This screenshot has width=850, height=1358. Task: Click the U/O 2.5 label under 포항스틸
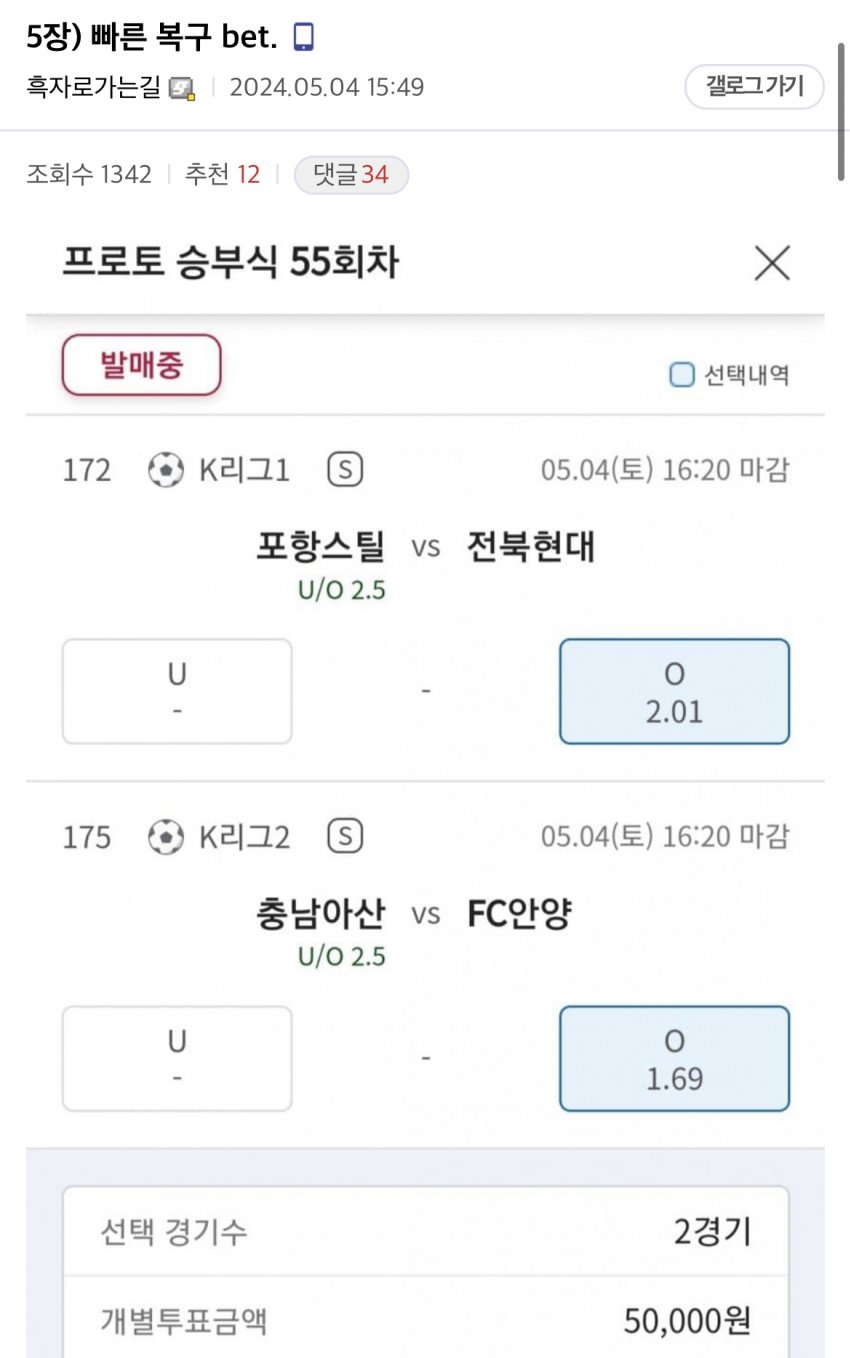342,590
